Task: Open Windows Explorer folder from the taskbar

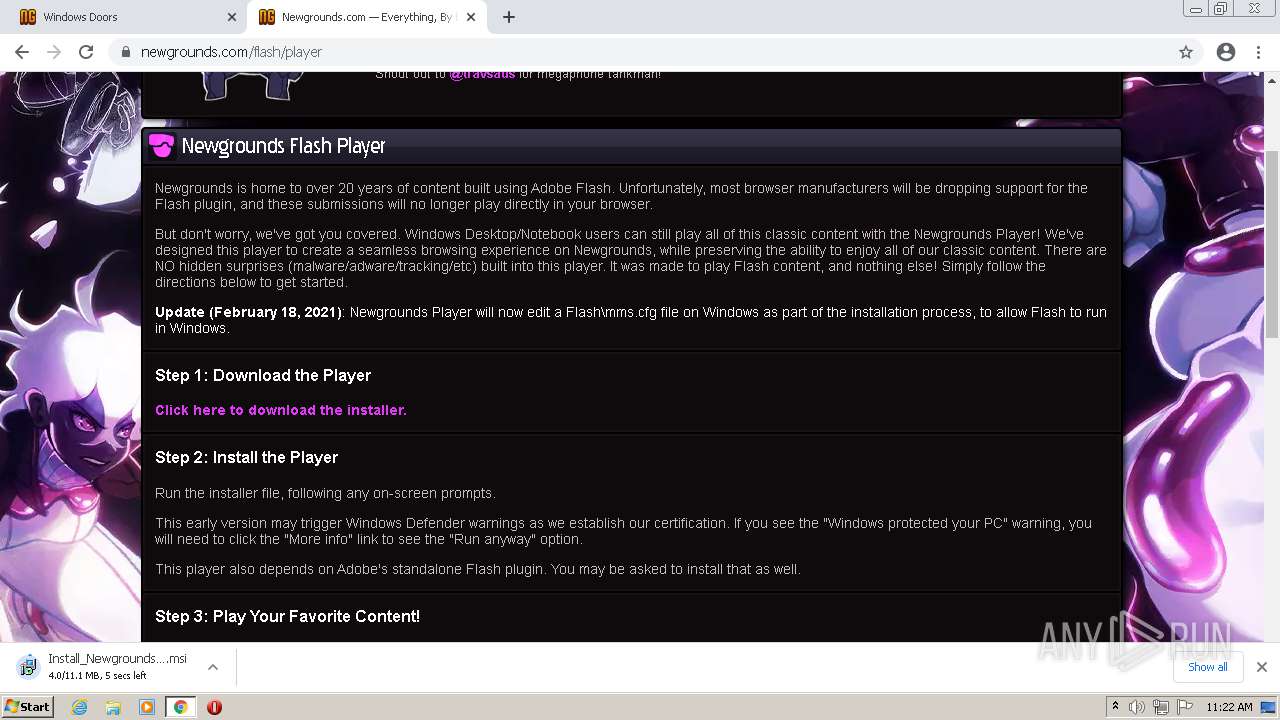Action: click(113, 707)
